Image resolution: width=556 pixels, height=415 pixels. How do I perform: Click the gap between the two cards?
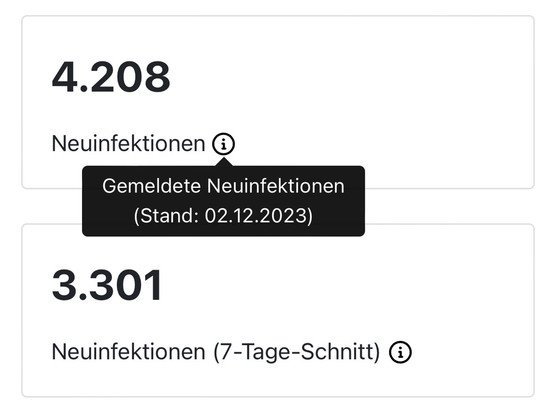[447, 206]
